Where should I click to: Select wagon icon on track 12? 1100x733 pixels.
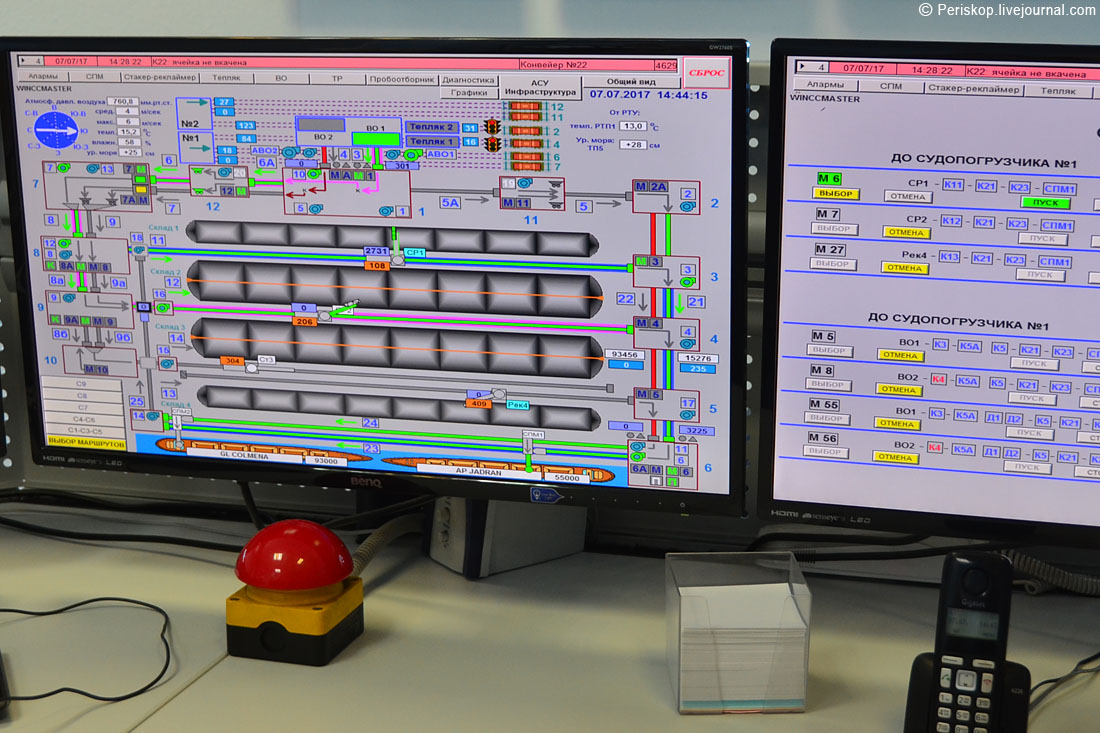tap(525, 107)
